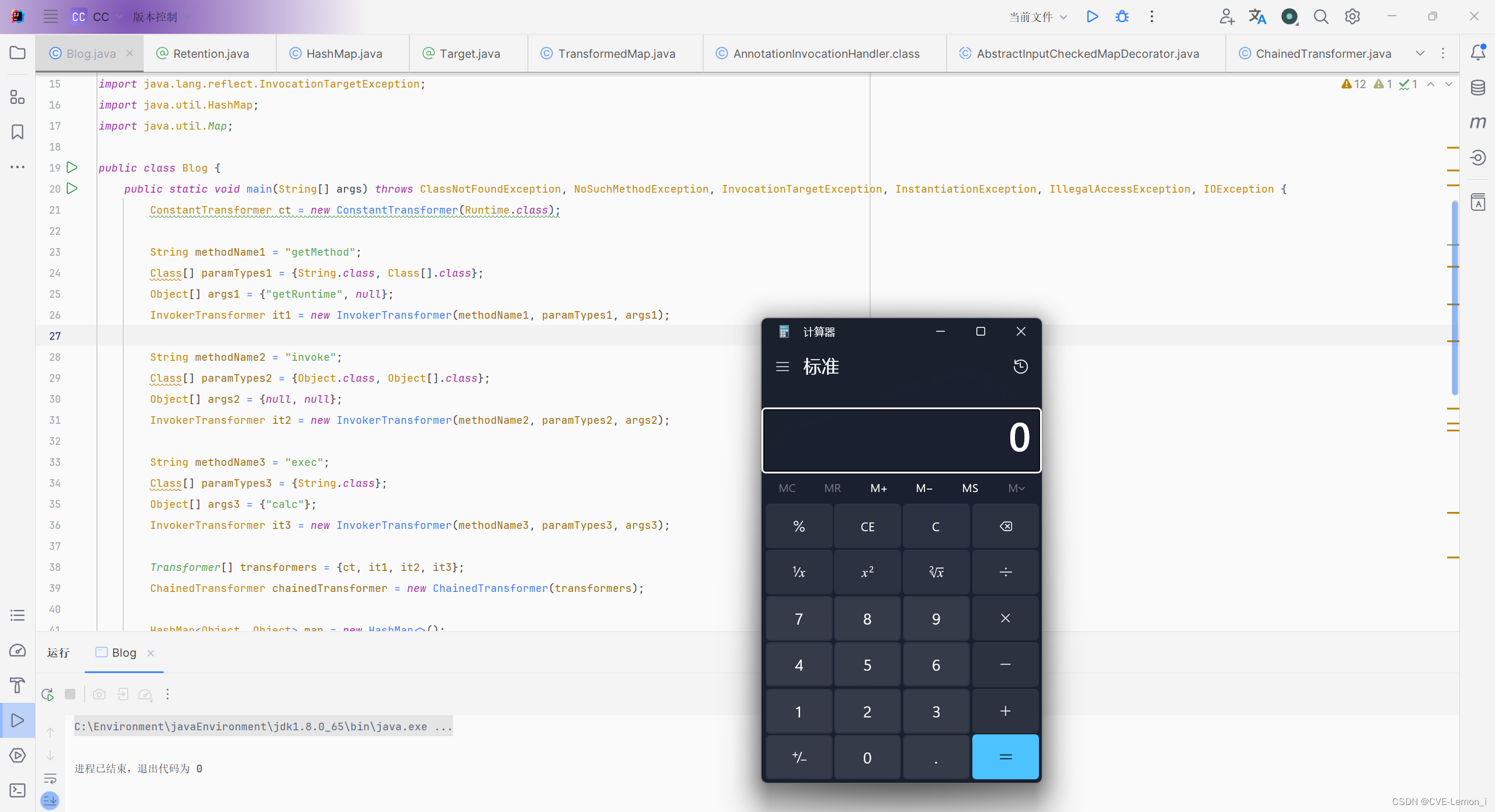Click the java.exe command line in console
Viewport: 1495px width, 812px height.
(x=263, y=726)
